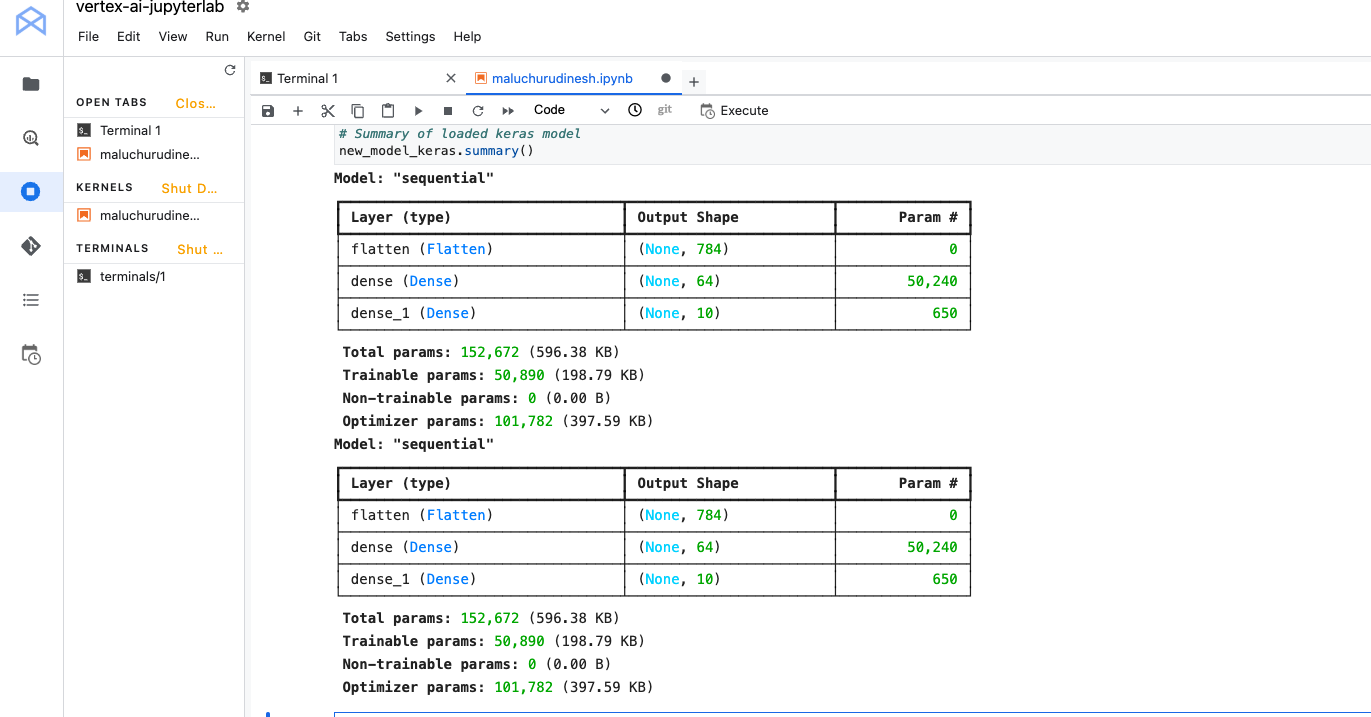1371x717 pixels.
Task: Paste cell from clipboard
Action: pos(388,111)
